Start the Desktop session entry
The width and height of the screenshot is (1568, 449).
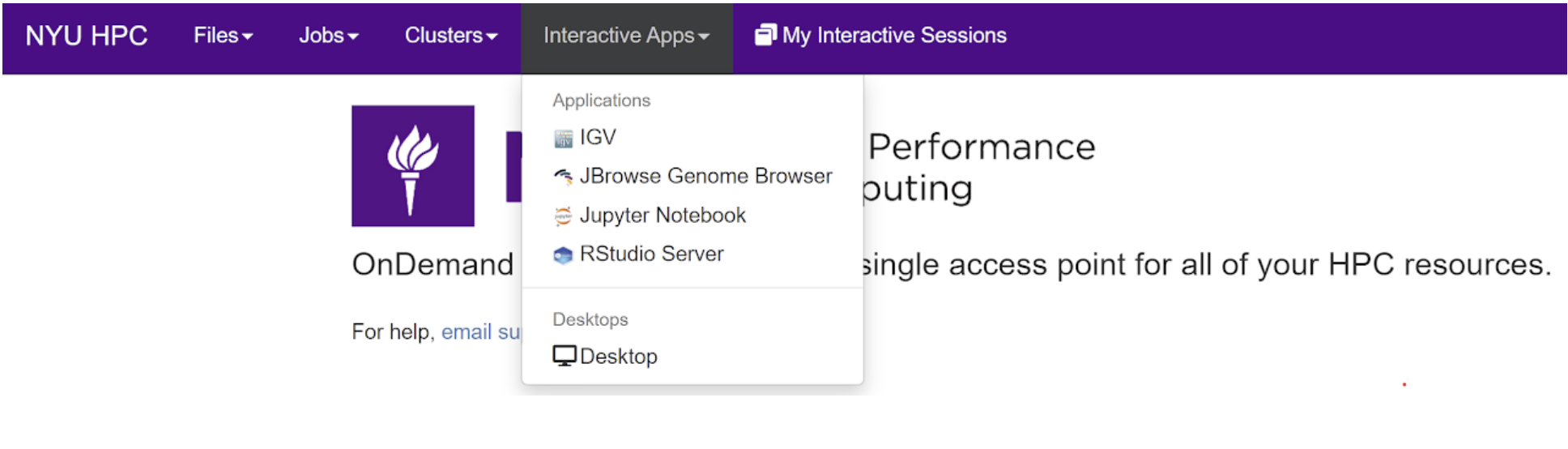[x=619, y=357]
